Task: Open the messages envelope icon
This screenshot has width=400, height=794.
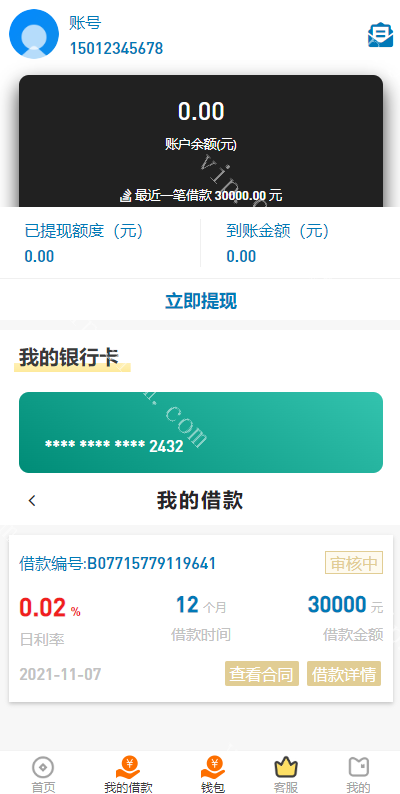Action: tap(380, 35)
